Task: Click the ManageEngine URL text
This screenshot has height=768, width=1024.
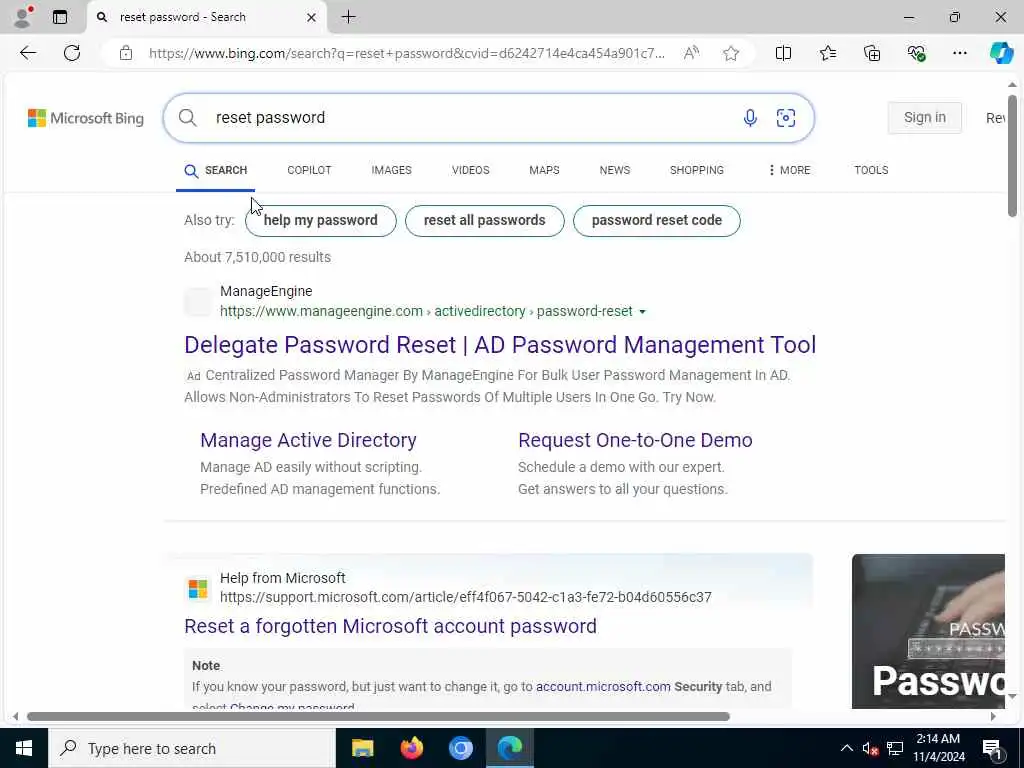Action: pos(426,312)
